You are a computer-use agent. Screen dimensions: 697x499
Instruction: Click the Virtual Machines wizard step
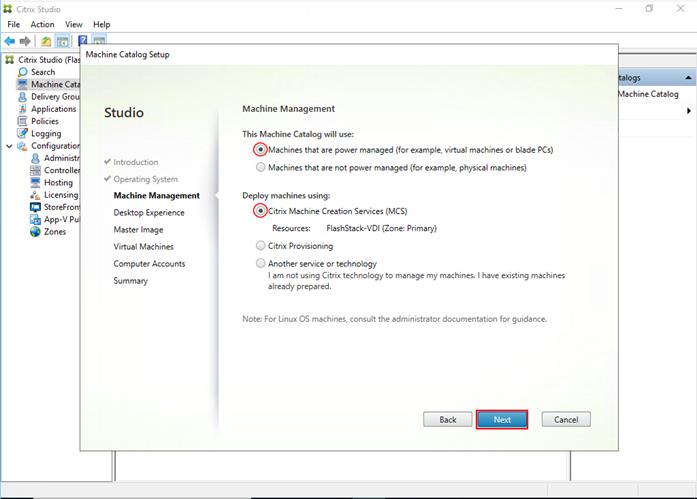click(x=143, y=247)
